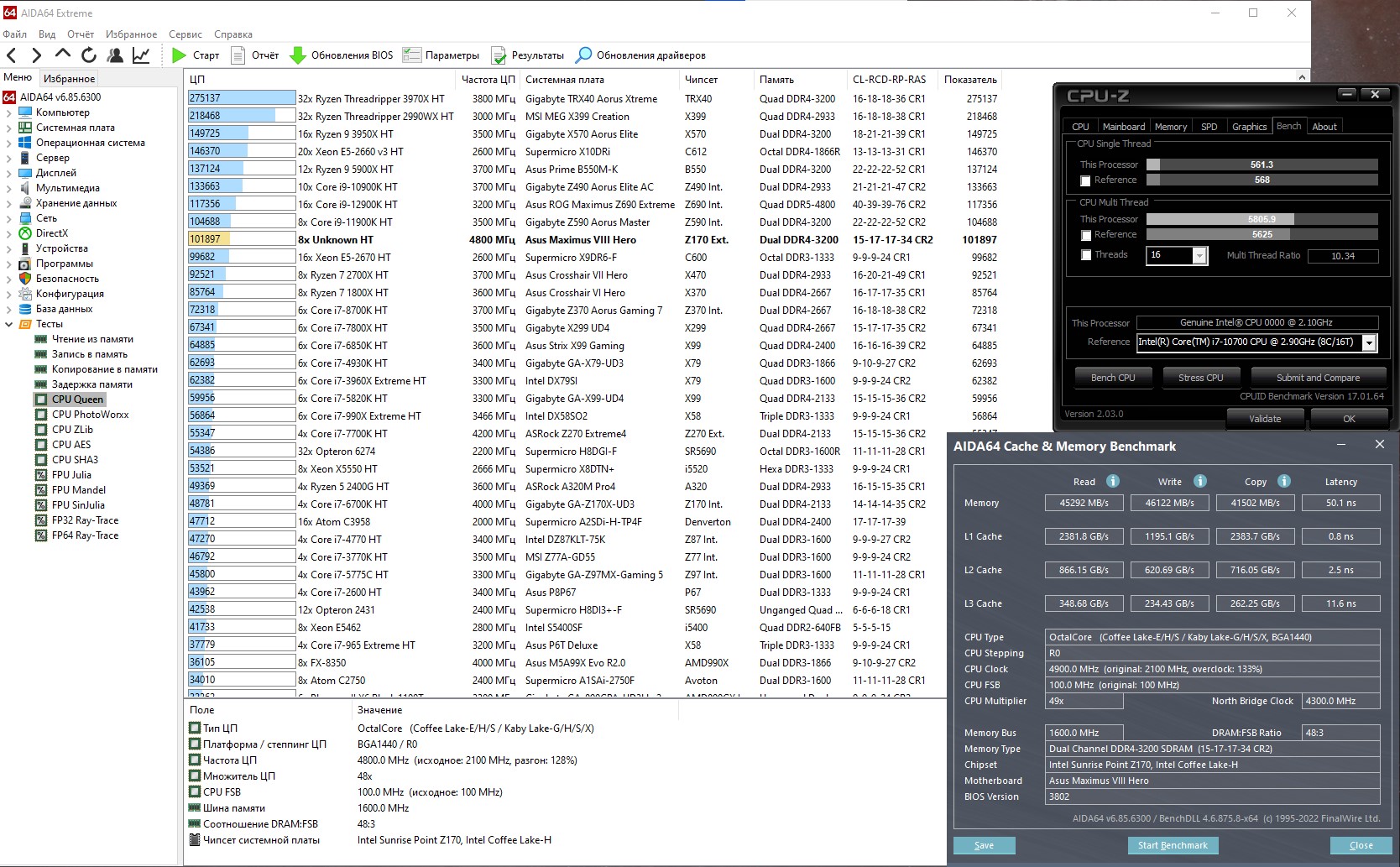
Task: Click the Bench CPU button
Action: [x=1113, y=378]
